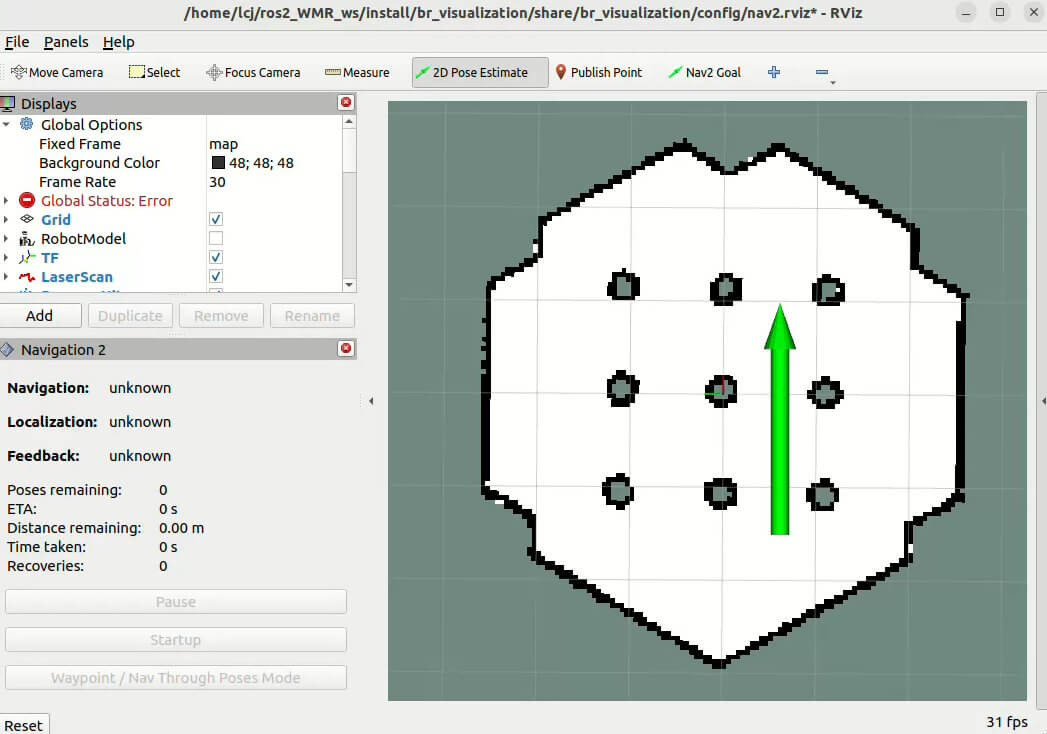Toggle the LaserScan display checkbox
The height and width of the screenshot is (734, 1047).
point(216,277)
